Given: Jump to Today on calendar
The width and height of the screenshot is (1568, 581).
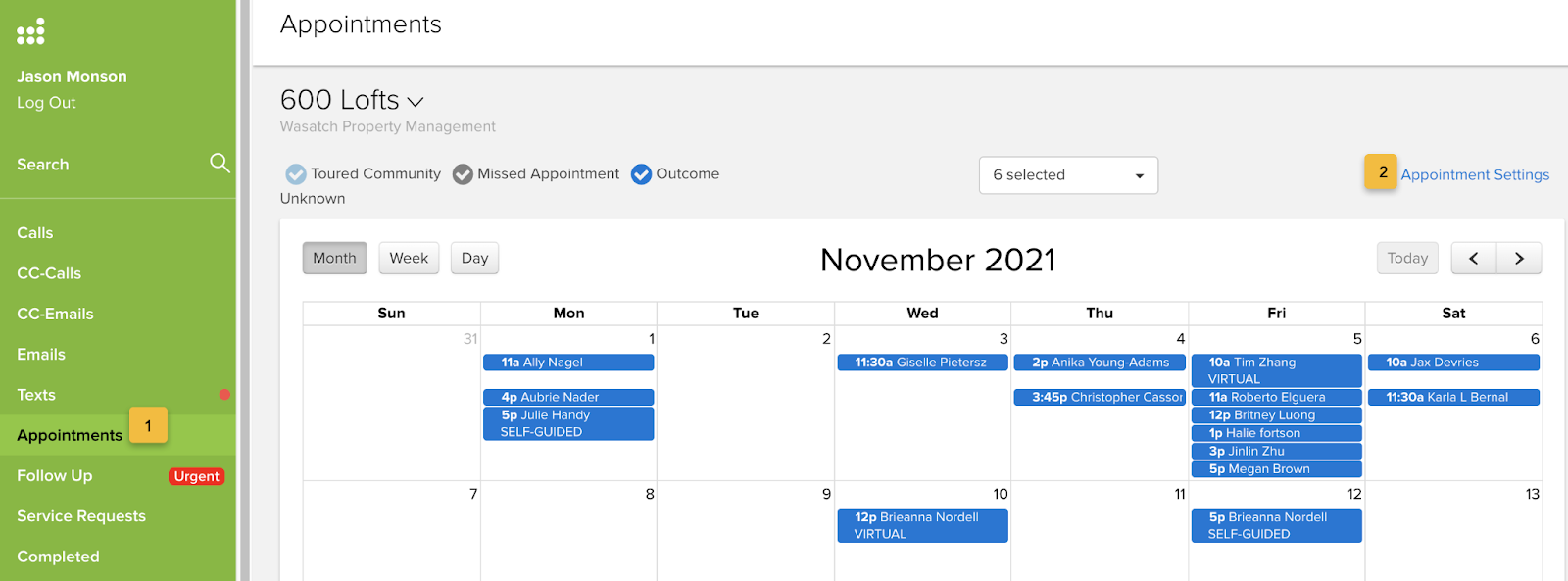Looking at the screenshot, I should 1407,258.
